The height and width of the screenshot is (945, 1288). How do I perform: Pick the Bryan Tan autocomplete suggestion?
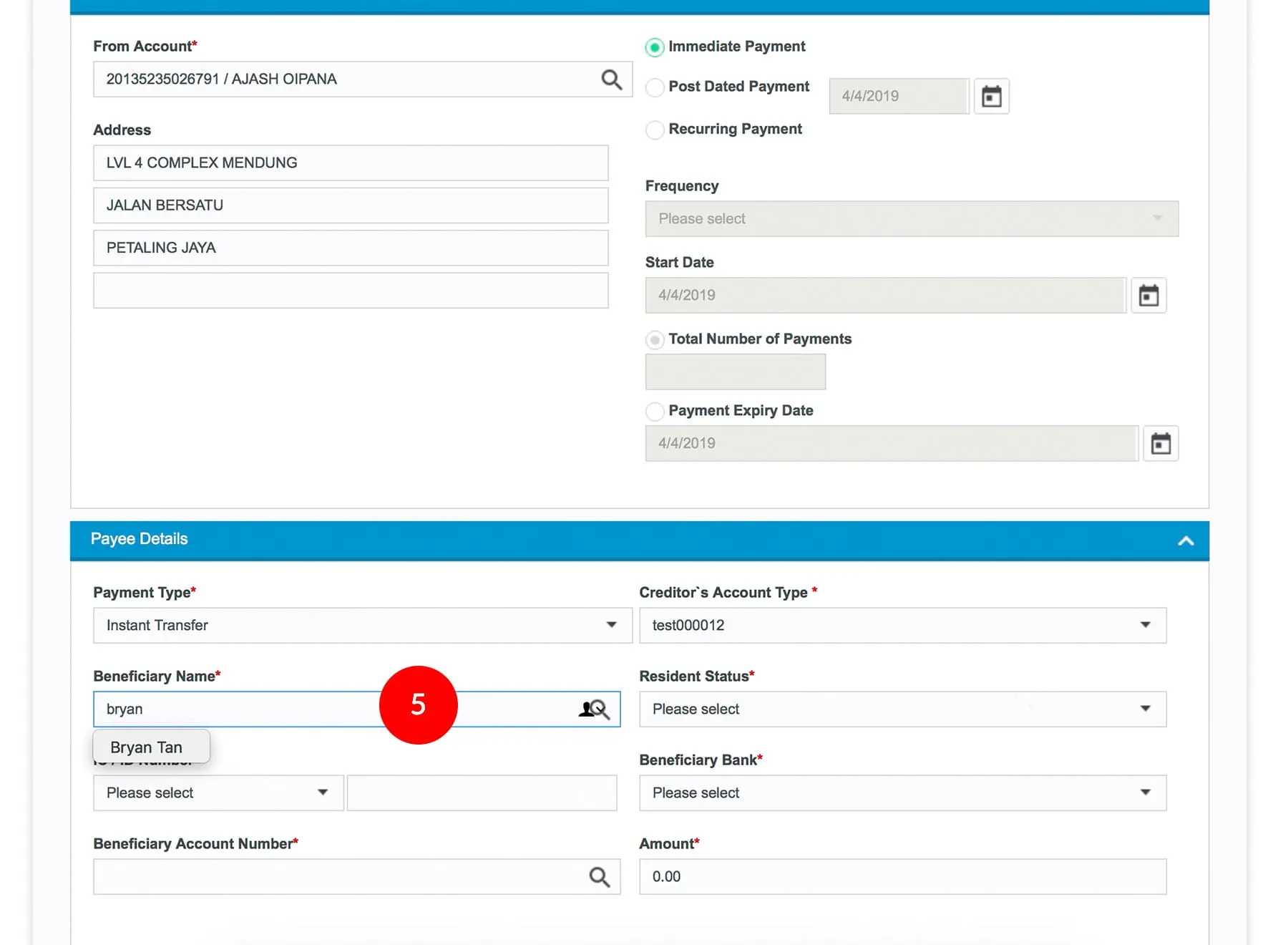(147, 747)
